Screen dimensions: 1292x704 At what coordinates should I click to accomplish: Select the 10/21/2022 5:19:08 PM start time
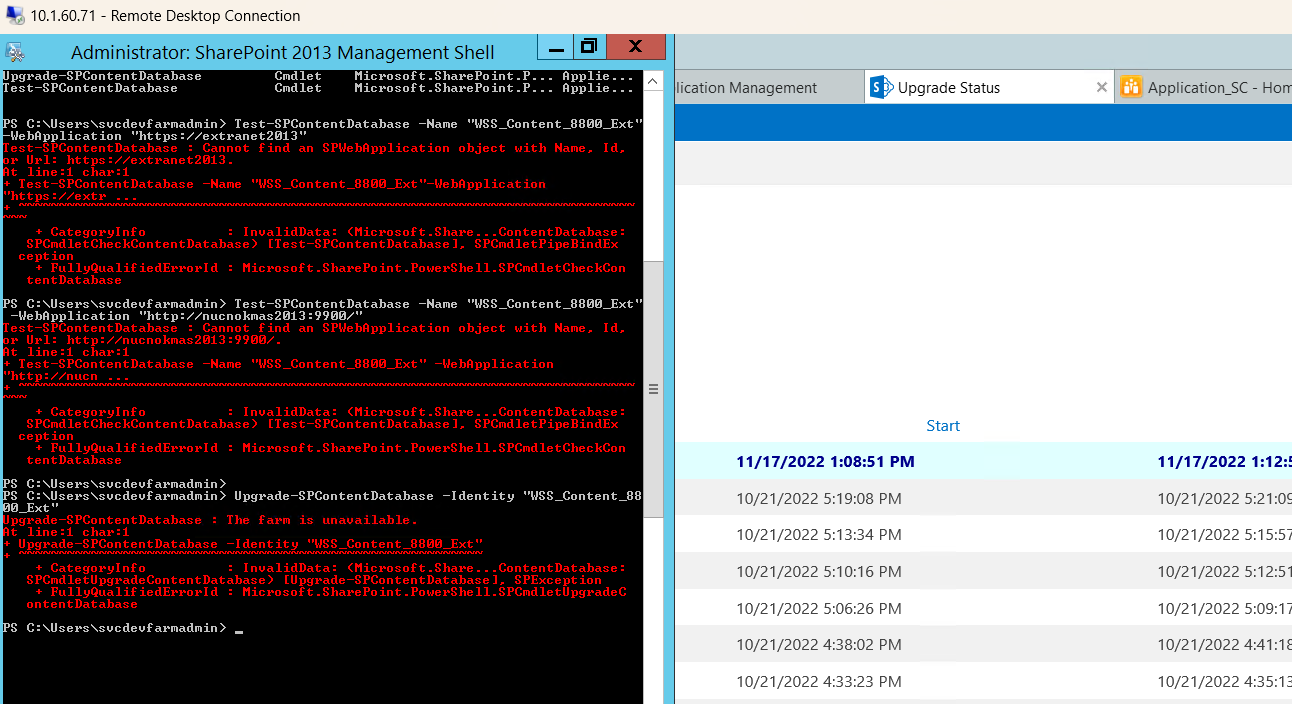(x=819, y=498)
